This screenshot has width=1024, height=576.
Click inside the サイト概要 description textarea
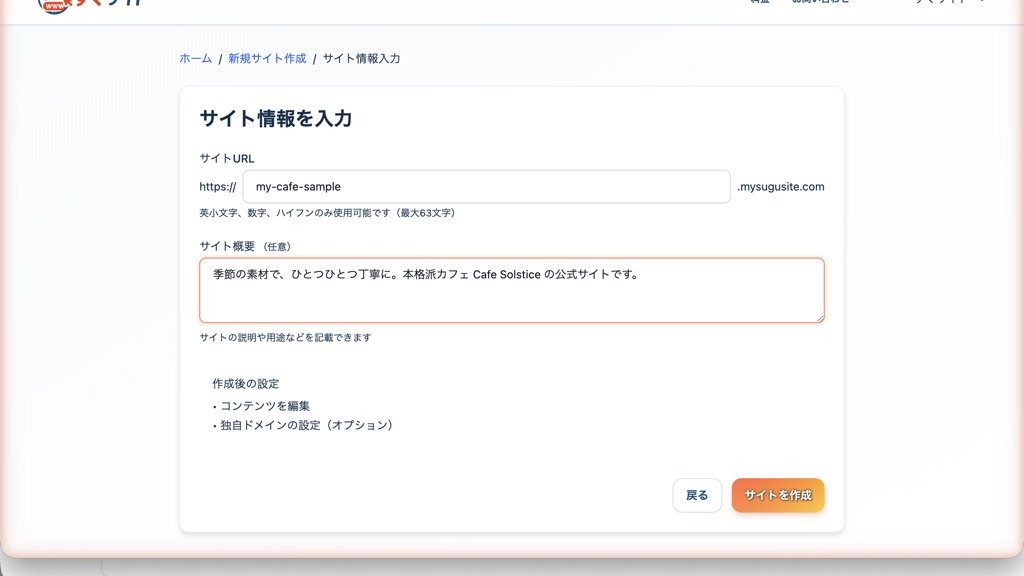pos(512,288)
